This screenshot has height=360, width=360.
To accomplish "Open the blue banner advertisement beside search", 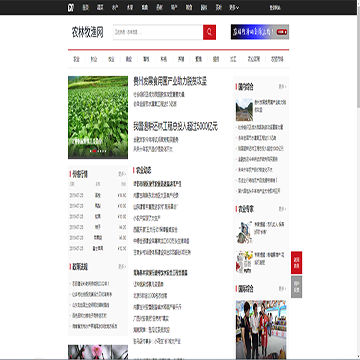I will click(260, 32).
